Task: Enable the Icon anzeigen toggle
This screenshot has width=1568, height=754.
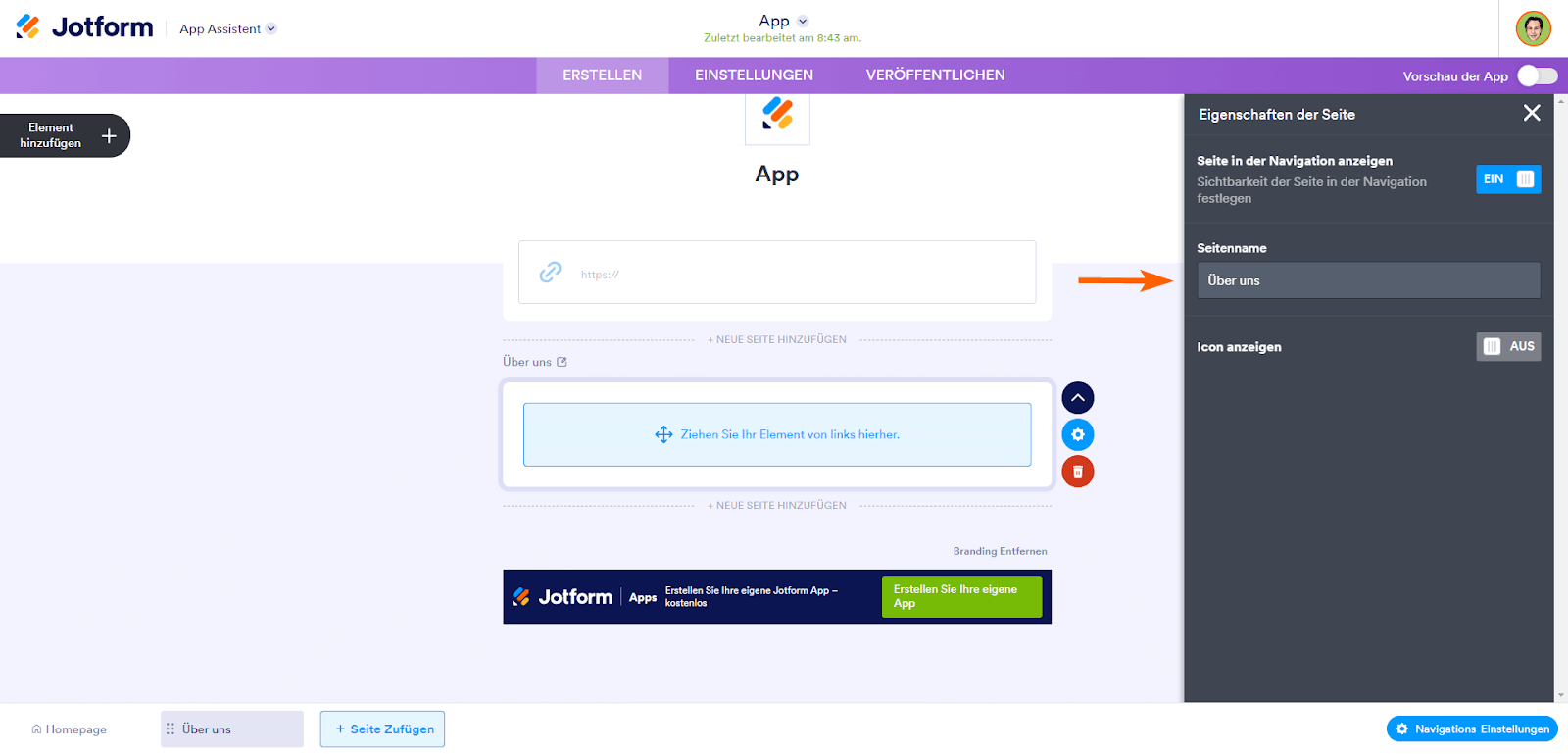Action: click(x=1508, y=347)
